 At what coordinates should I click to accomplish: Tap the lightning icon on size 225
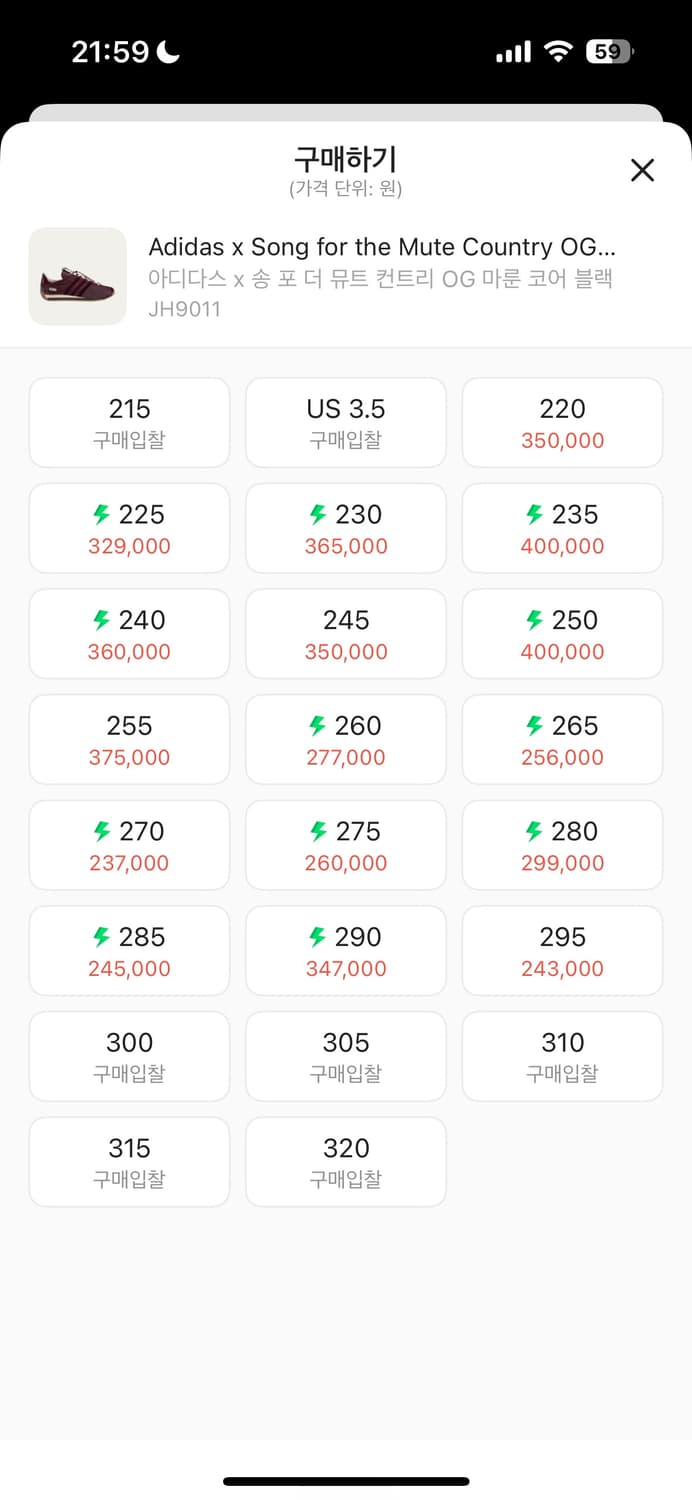tap(101, 514)
